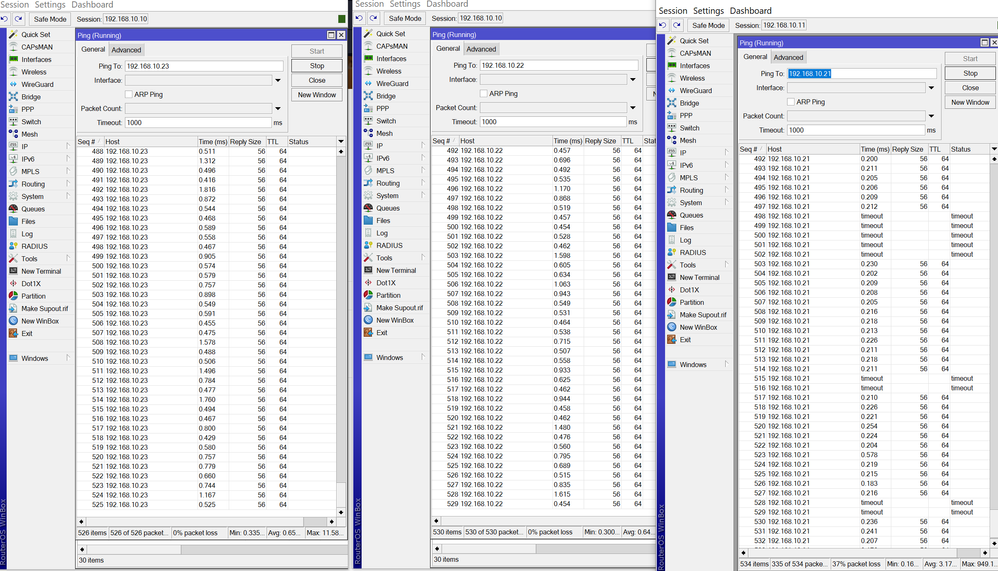Expand Packet Count dropdown in the 192.168.10.21 ping window
Screen dimensions: 998x571
click(931, 116)
